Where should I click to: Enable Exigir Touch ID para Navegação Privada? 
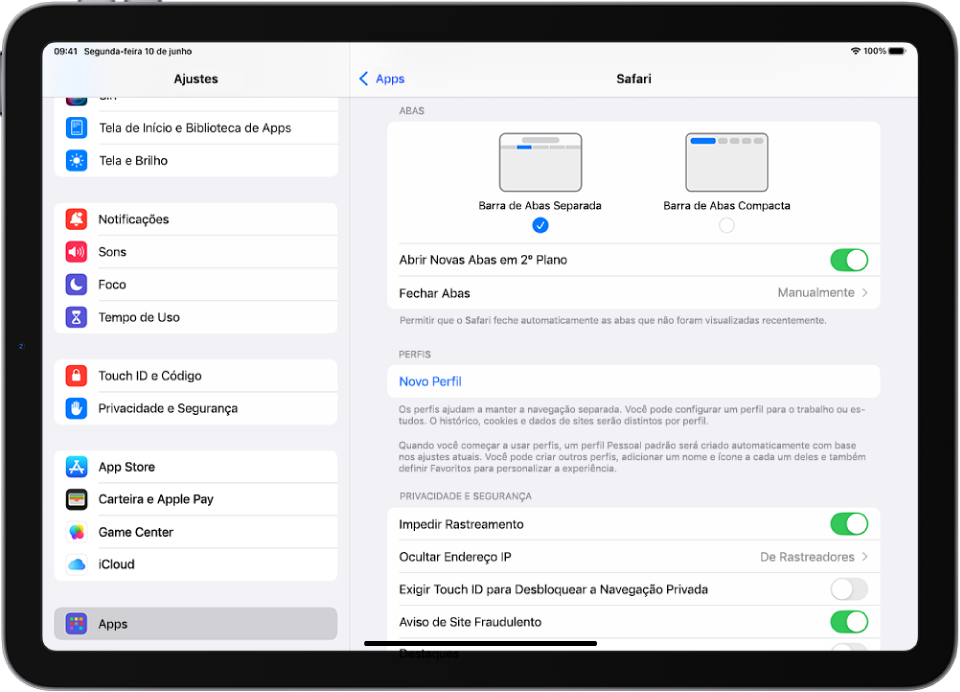tap(849, 589)
